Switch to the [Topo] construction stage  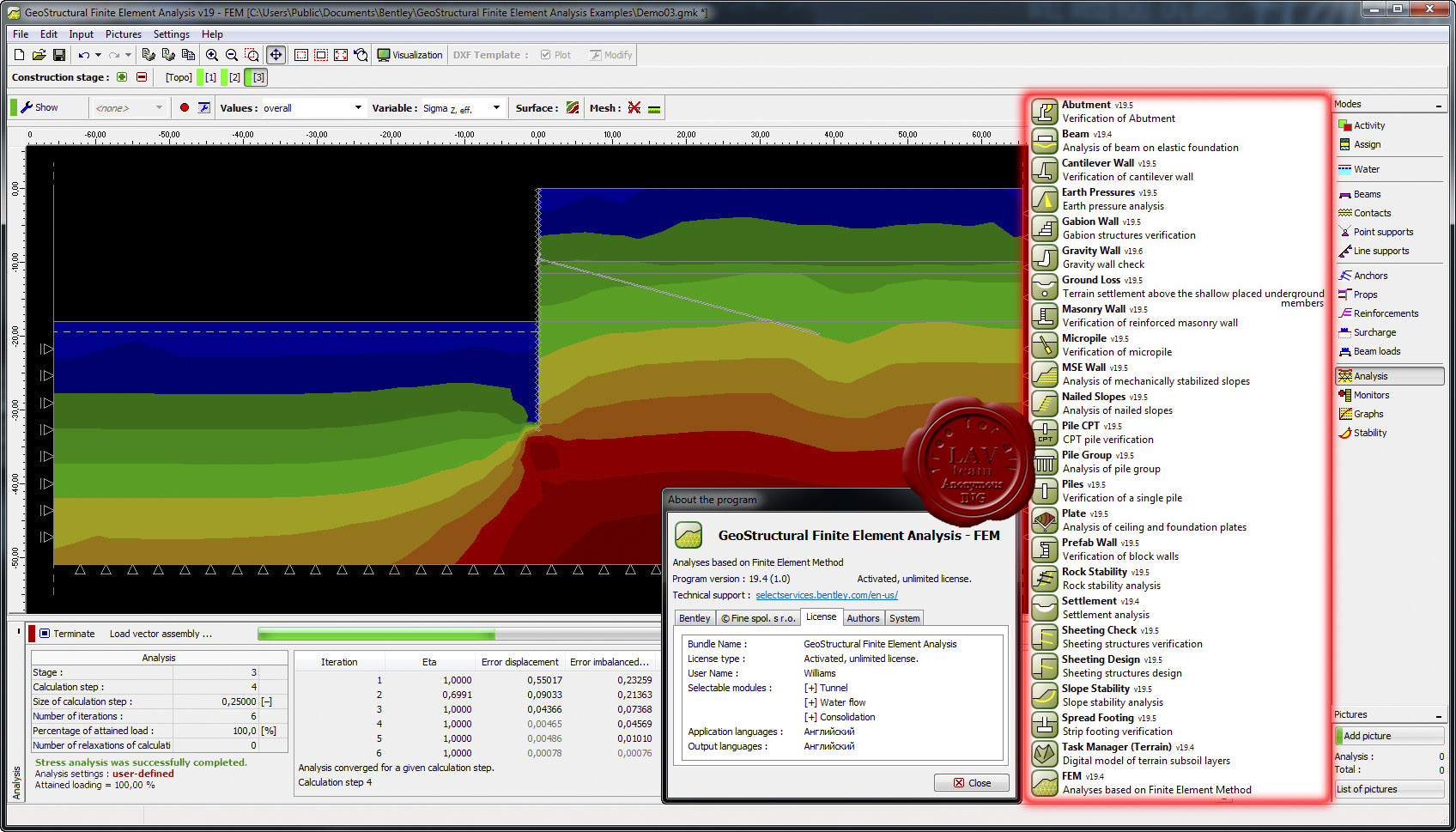(x=179, y=77)
